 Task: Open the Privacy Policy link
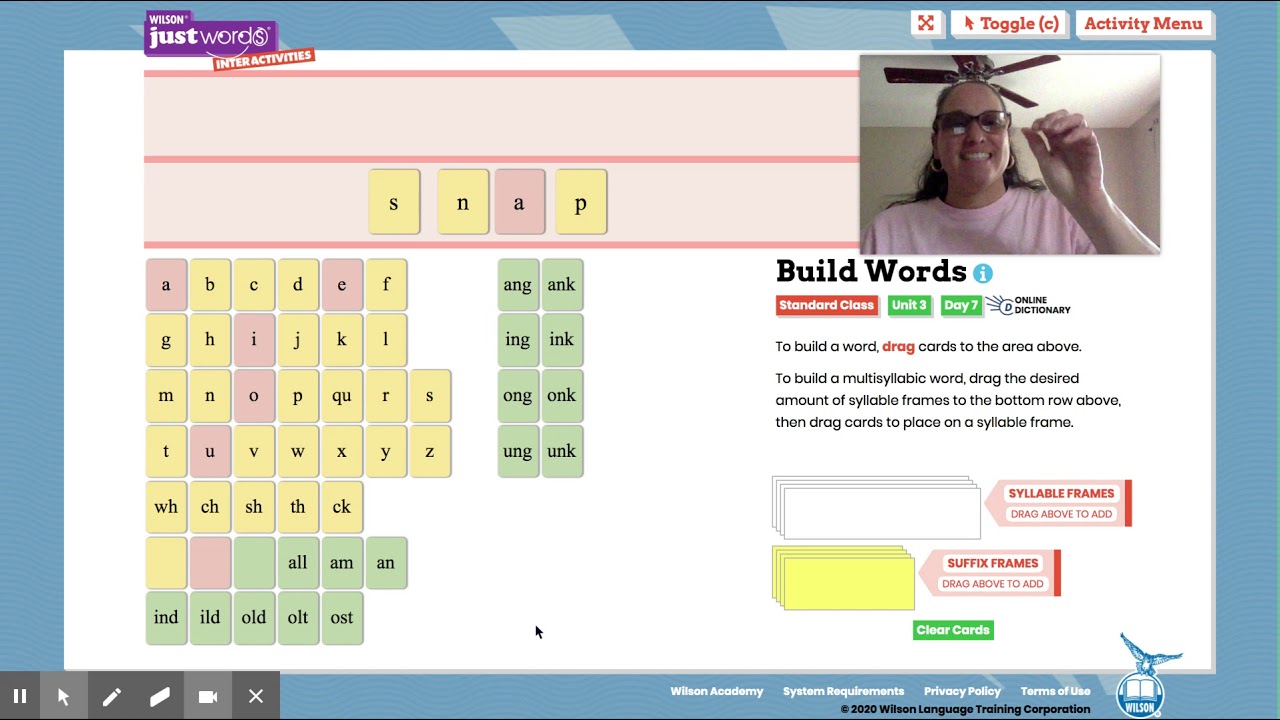click(962, 691)
